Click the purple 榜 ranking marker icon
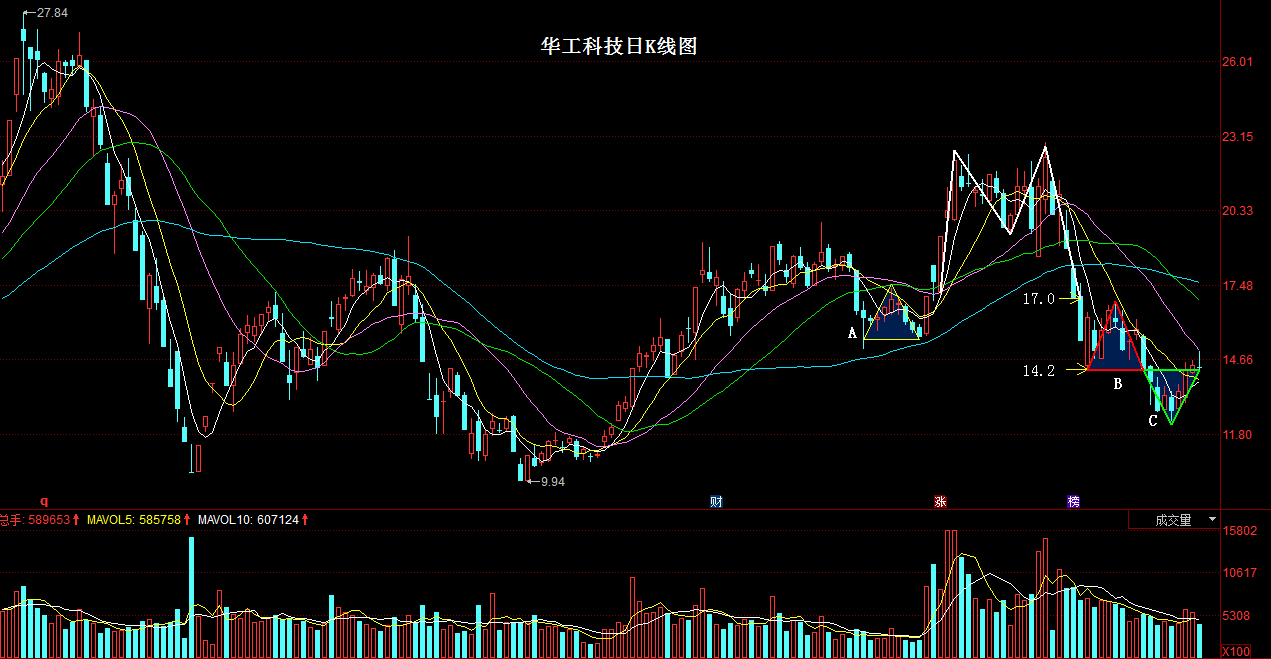The image size is (1271, 659). 1073,501
